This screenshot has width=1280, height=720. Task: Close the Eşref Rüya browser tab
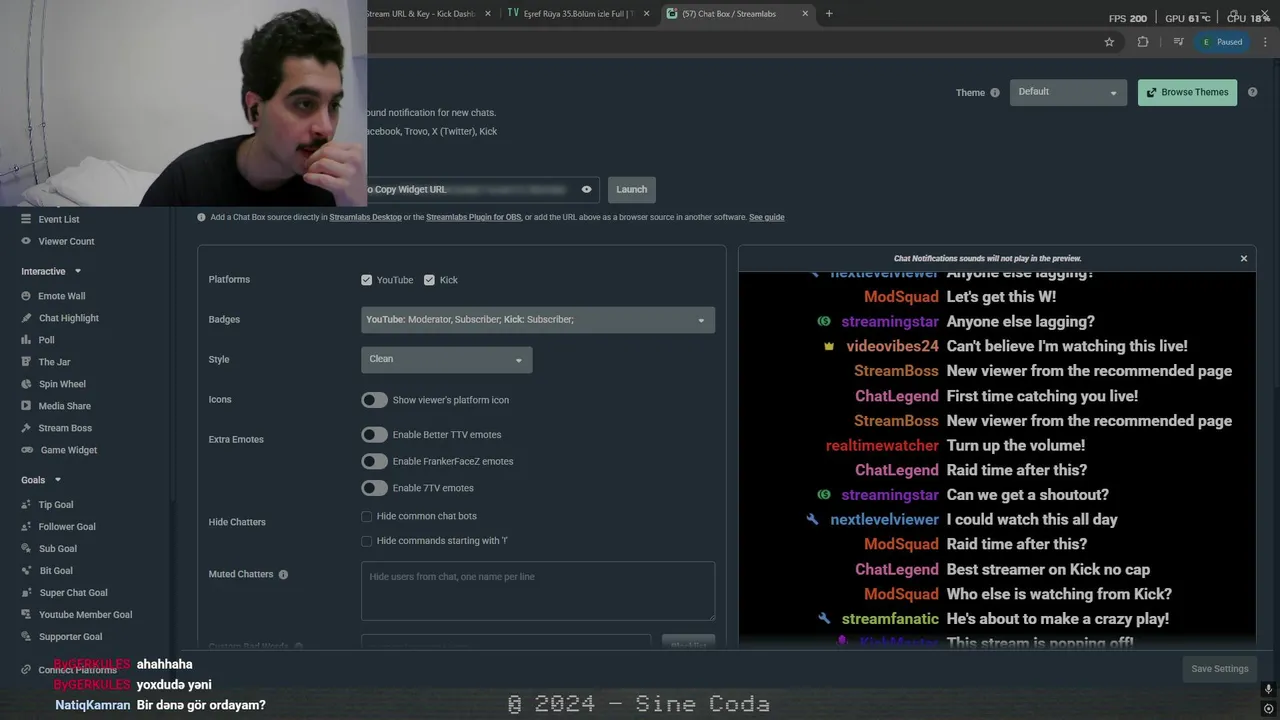(646, 14)
